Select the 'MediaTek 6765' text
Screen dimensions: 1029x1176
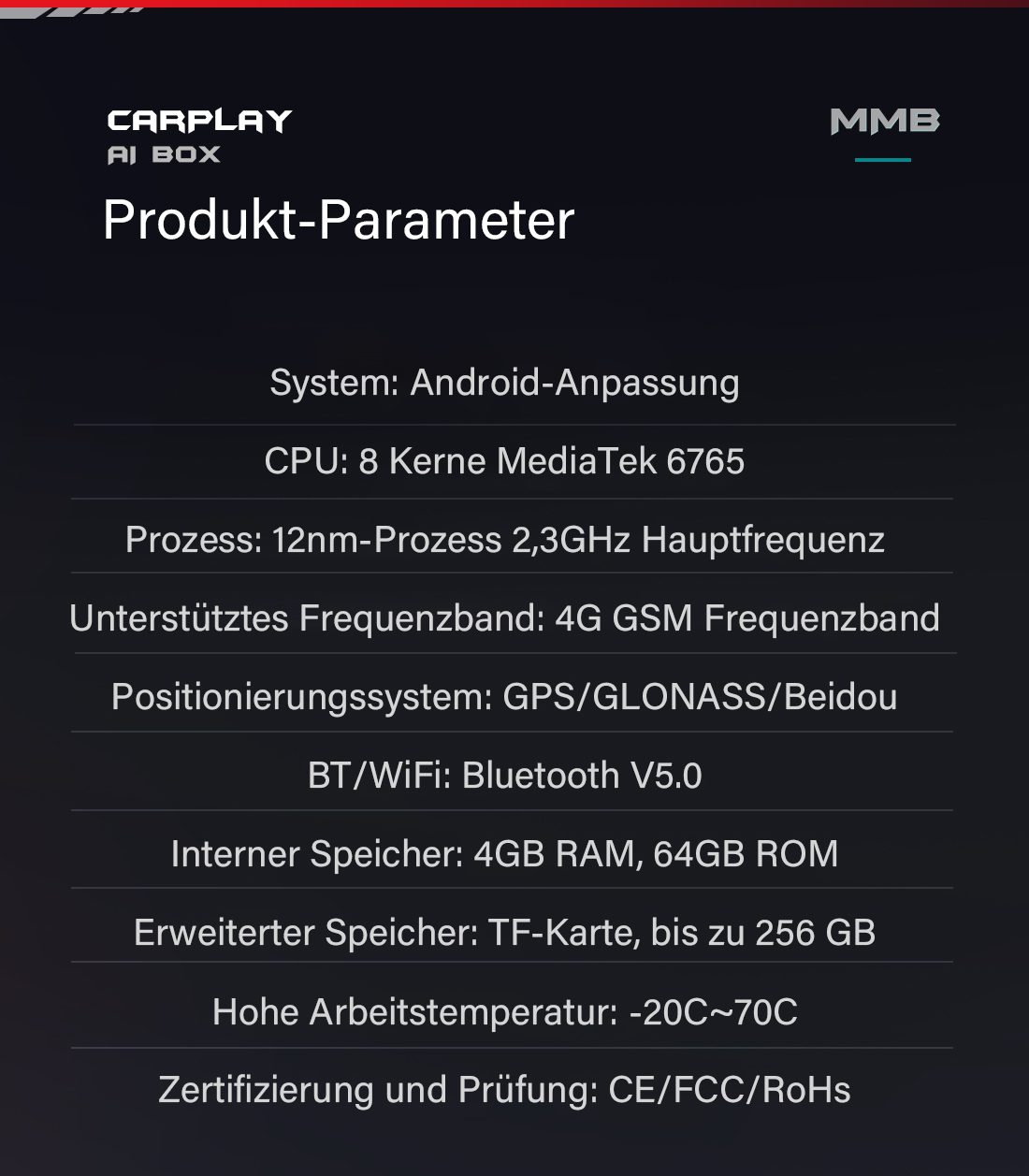(x=620, y=461)
